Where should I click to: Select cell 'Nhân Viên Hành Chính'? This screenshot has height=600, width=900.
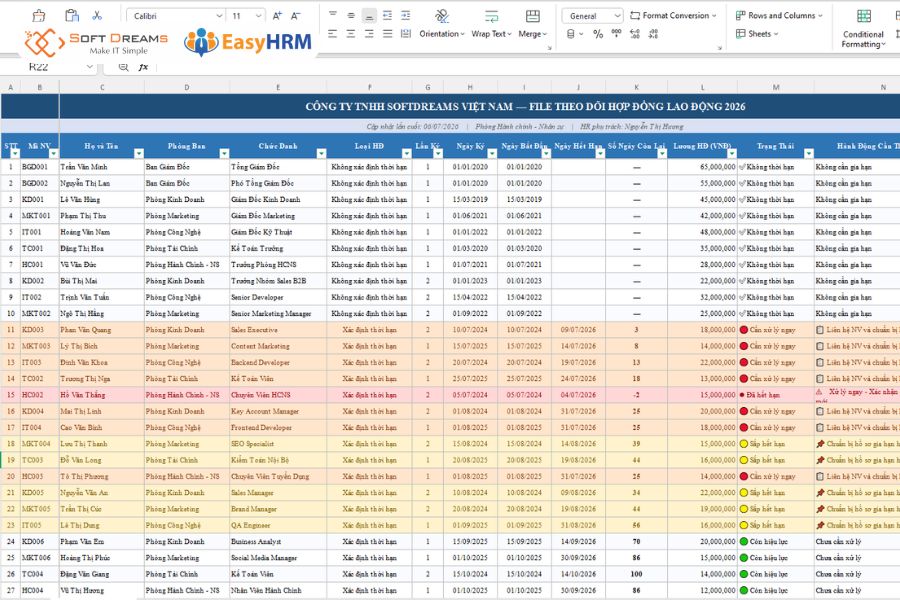pyautogui.click(x=278, y=590)
